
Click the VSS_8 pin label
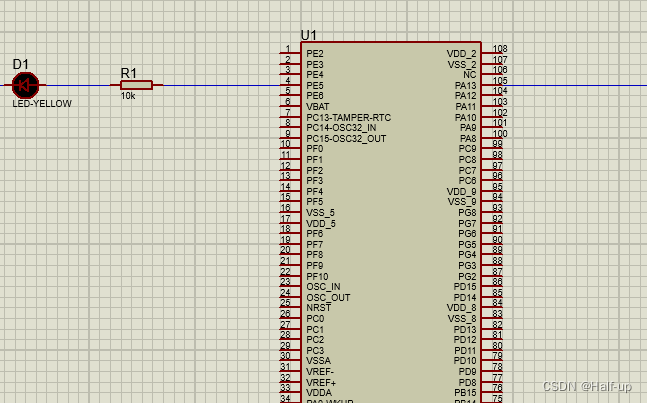[462, 319]
